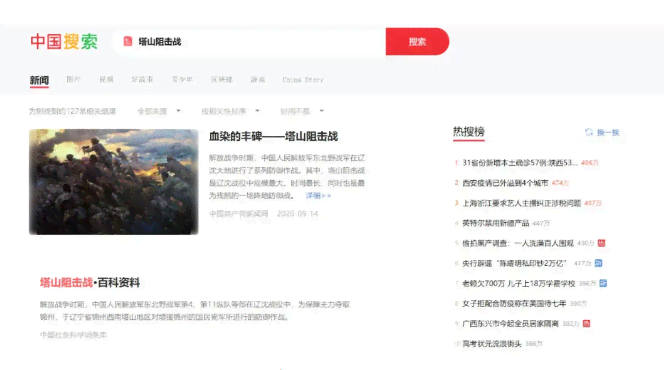Click the 127 related results count text
This screenshot has width=664, height=370.
(x=72, y=111)
